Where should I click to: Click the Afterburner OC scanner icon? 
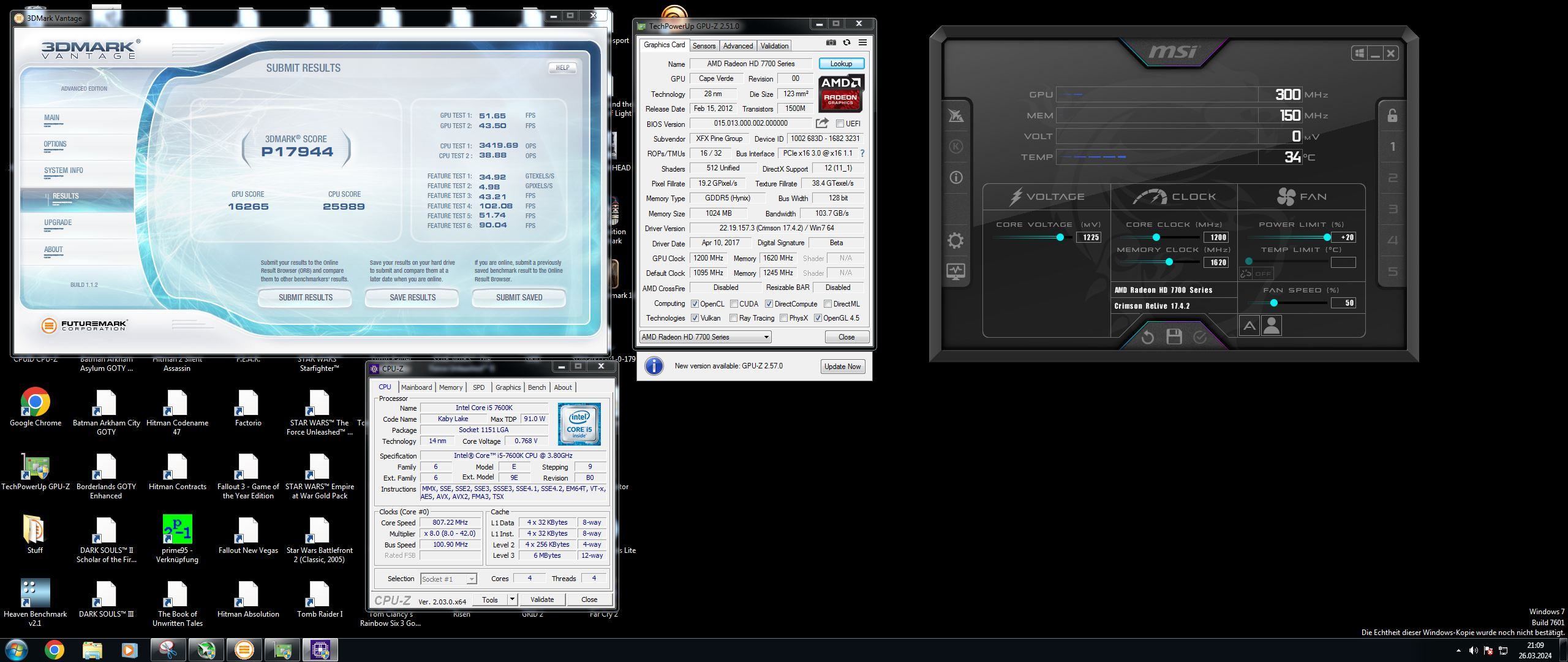[956, 115]
